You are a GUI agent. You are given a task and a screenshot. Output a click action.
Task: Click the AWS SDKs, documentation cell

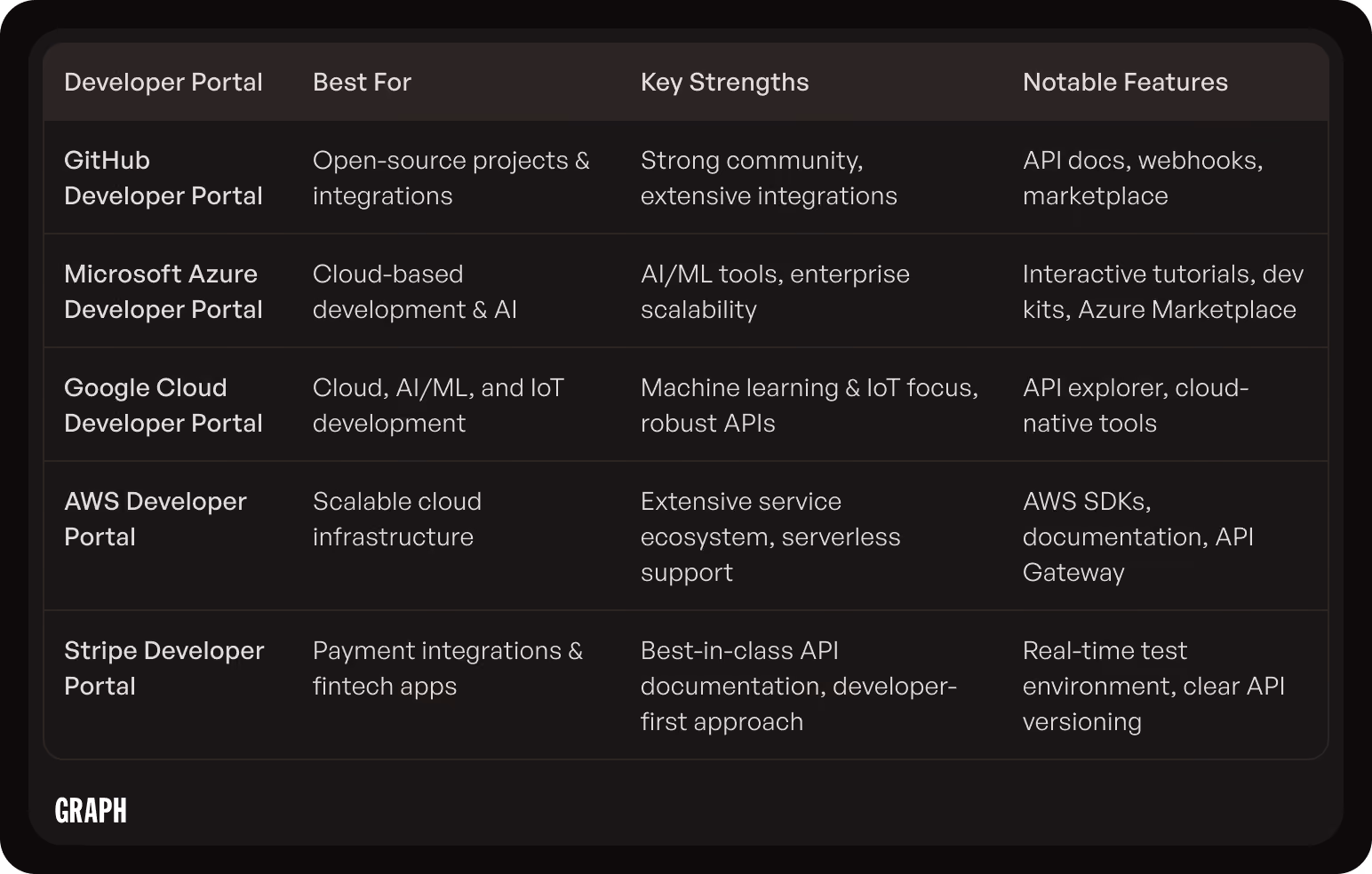1138,536
